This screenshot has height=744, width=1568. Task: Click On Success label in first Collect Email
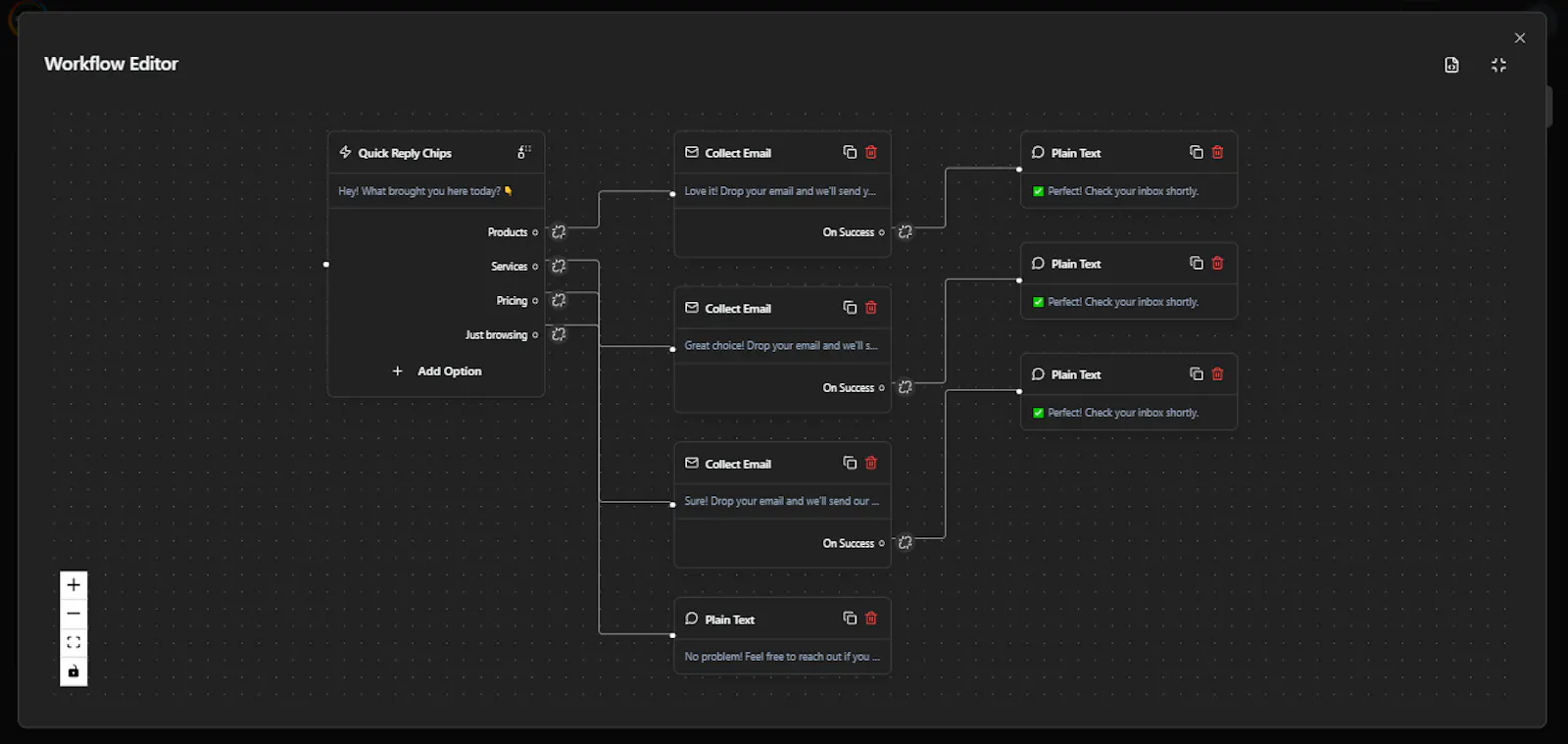[848, 232]
